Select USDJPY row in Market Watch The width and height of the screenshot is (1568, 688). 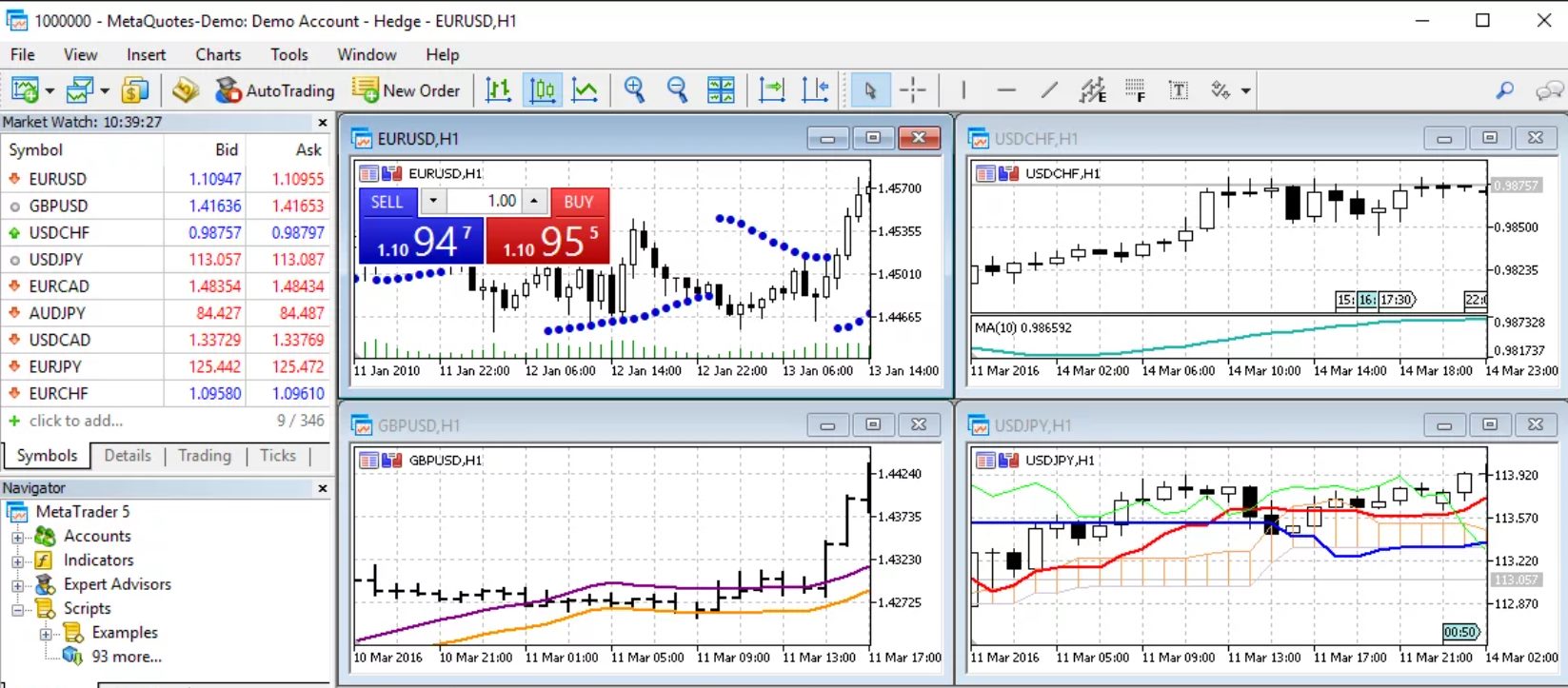(x=166, y=259)
